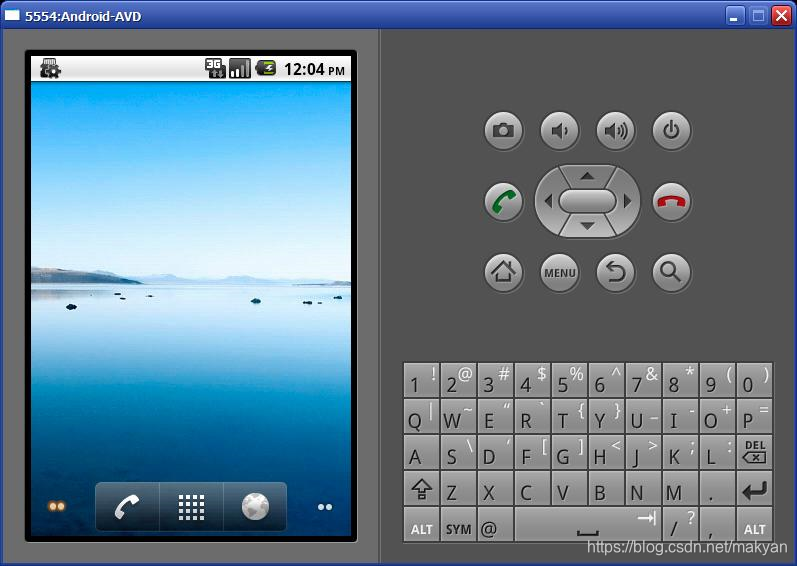Click the M key
This screenshot has height=566, width=797.
(680, 488)
